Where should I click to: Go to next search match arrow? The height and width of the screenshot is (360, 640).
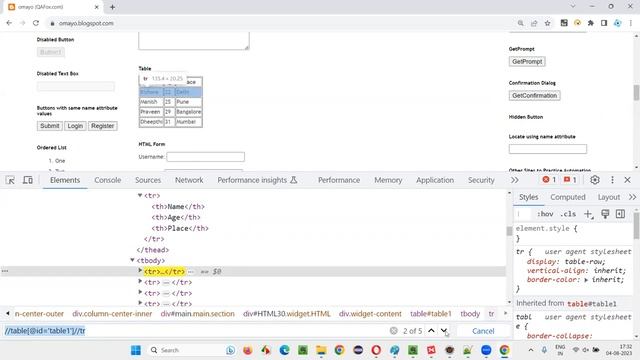pyautogui.click(x=444, y=331)
